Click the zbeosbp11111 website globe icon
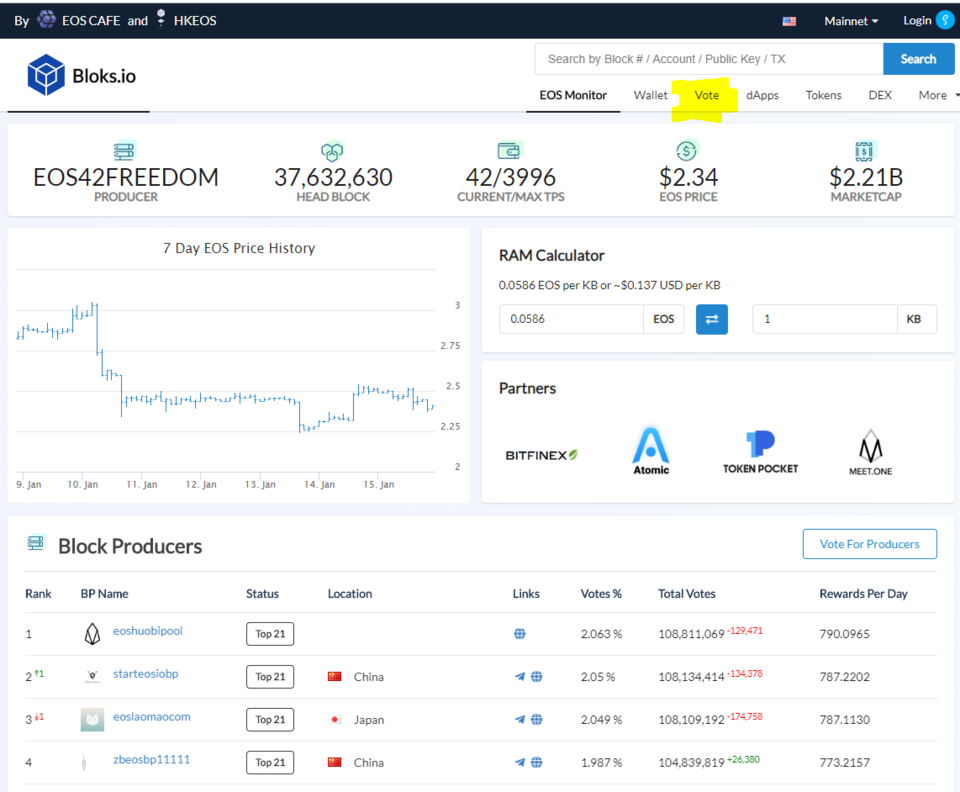This screenshot has height=792, width=960. (x=536, y=763)
